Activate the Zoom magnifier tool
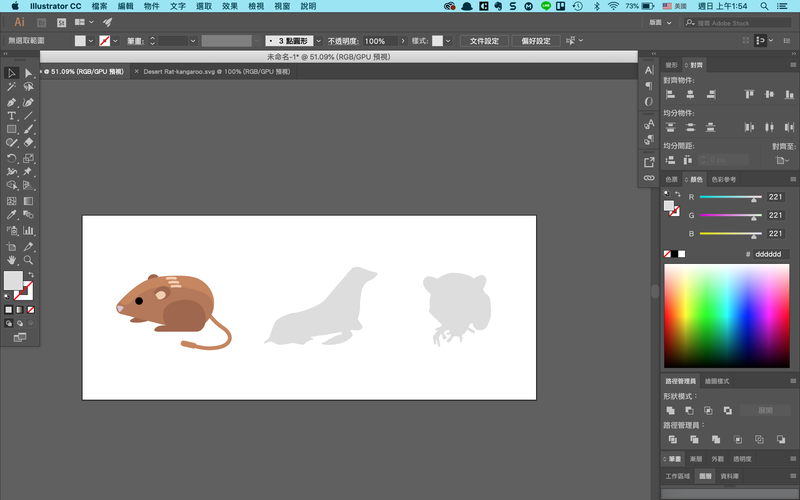Image resolution: width=800 pixels, height=500 pixels. tap(29, 259)
